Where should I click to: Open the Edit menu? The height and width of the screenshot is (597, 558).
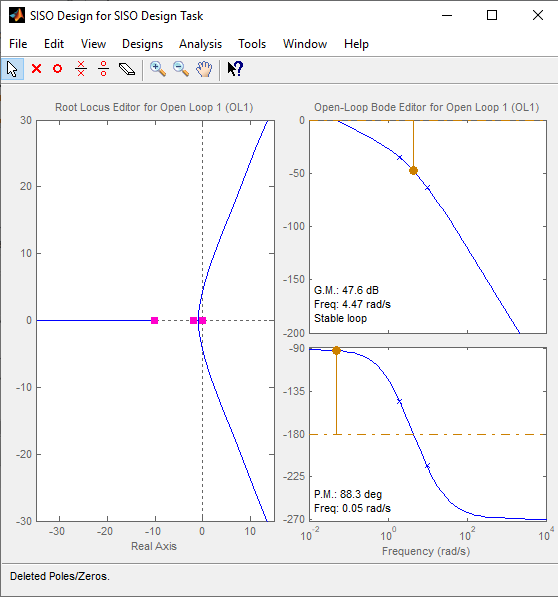[x=54, y=44]
